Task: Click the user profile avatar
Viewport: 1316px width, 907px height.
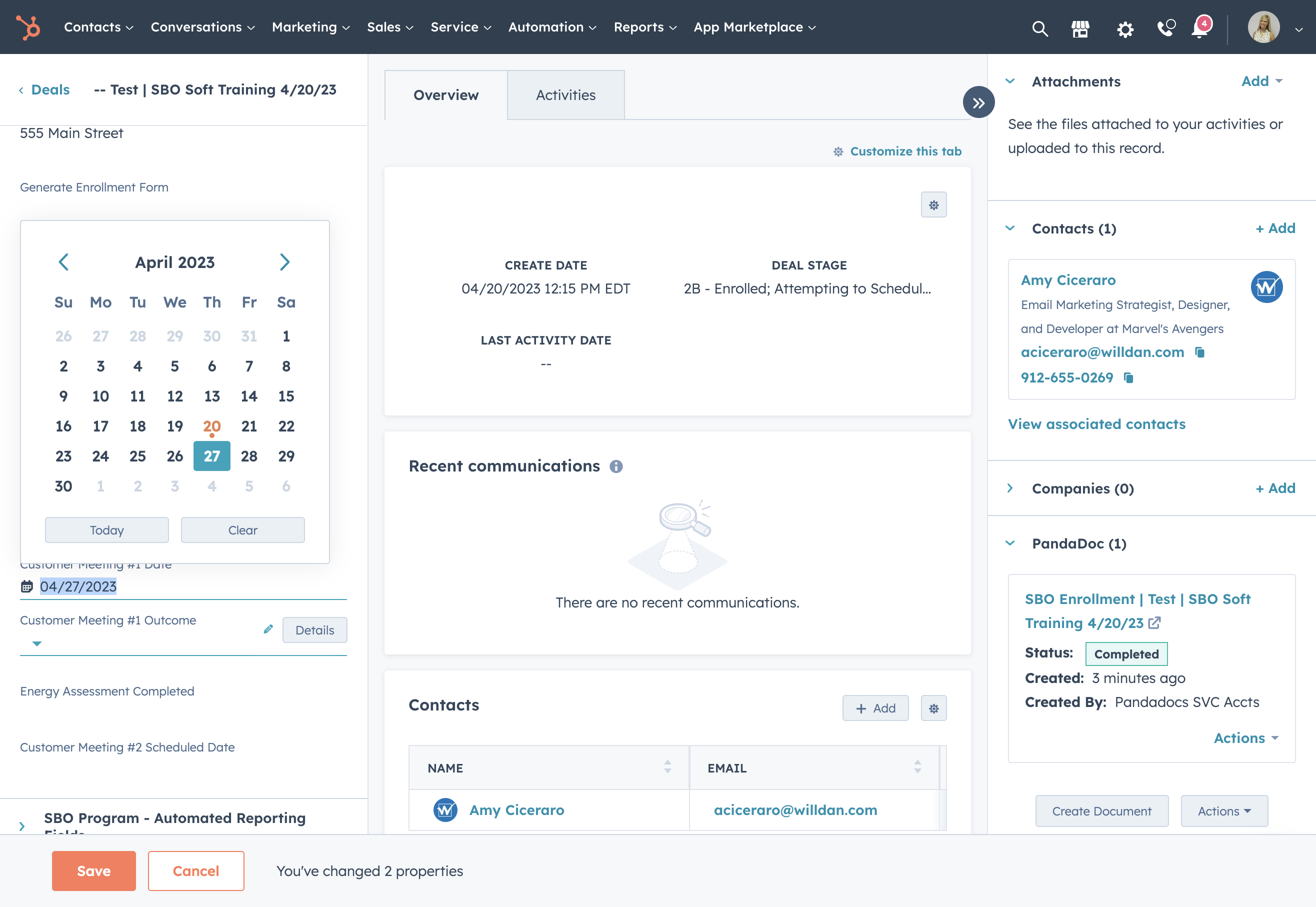Action: tap(1263, 27)
